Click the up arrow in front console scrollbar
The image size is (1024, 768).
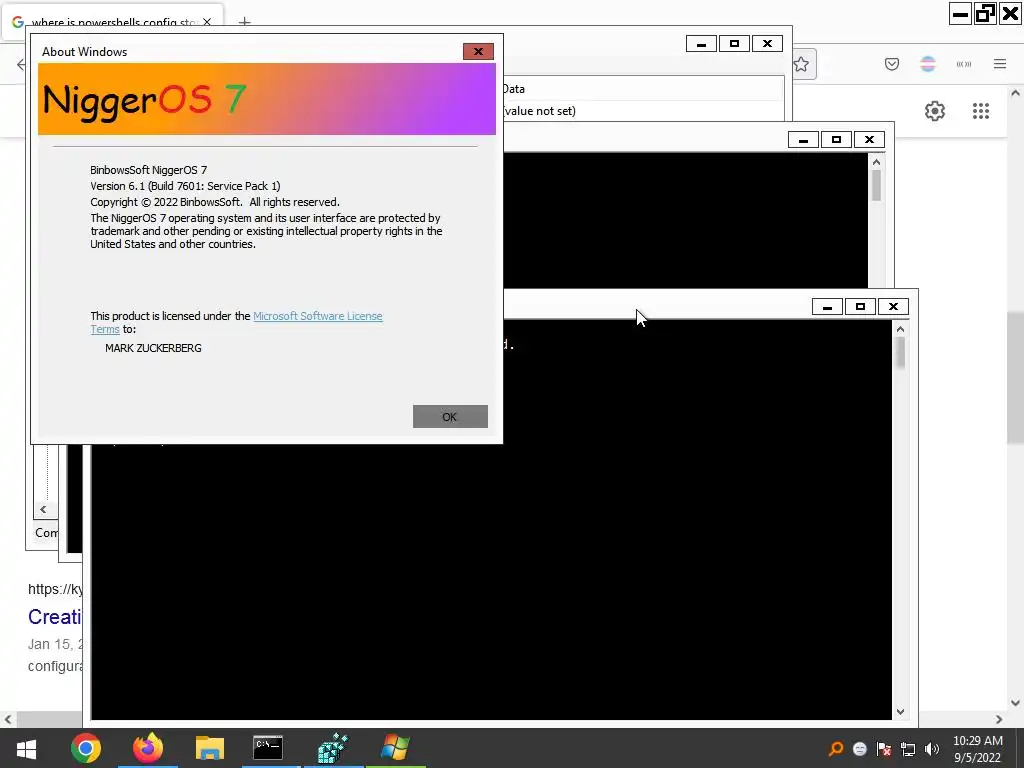tap(901, 329)
